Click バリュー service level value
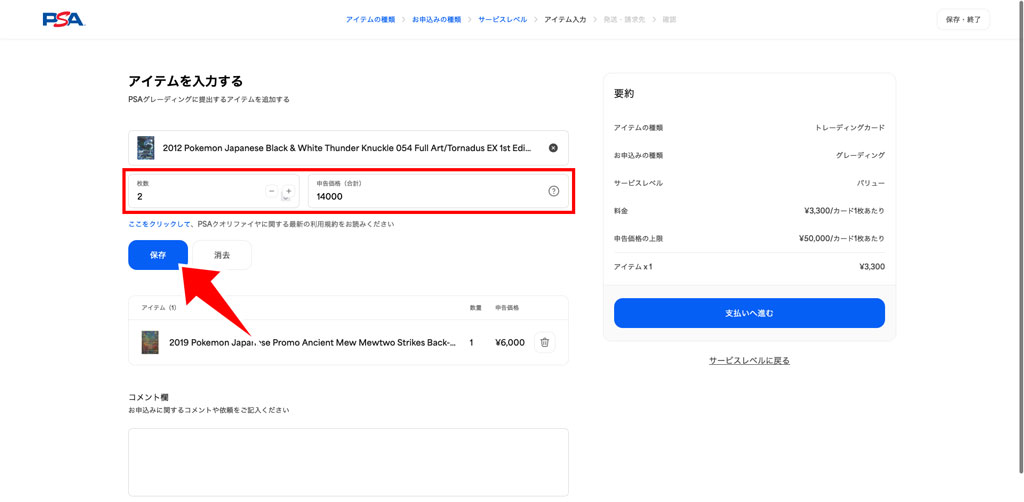Viewport: 1024px width, 502px height. point(871,183)
